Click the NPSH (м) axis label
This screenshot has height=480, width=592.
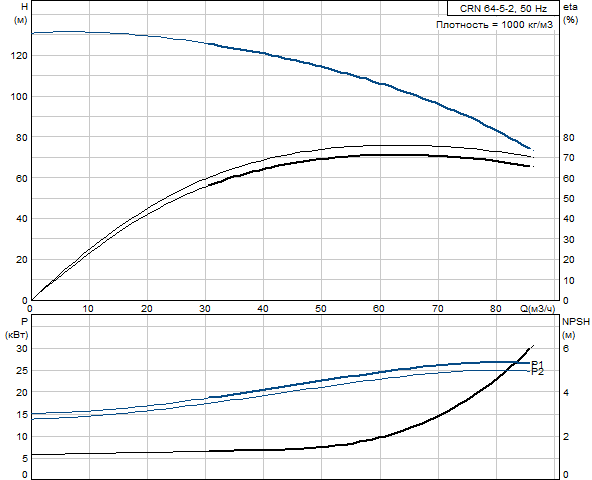pyautogui.click(x=575, y=328)
